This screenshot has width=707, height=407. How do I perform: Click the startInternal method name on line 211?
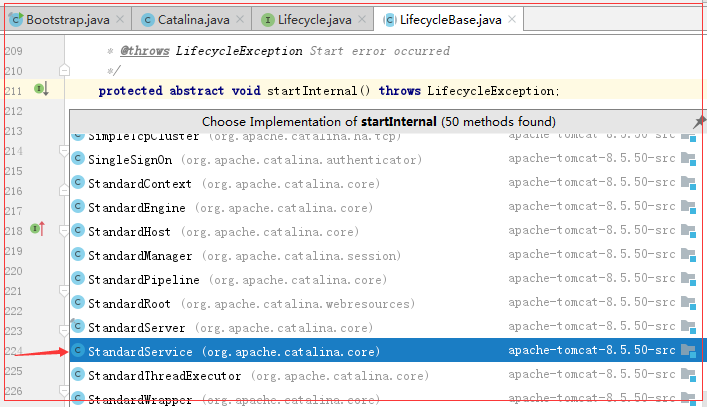coord(312,91)
